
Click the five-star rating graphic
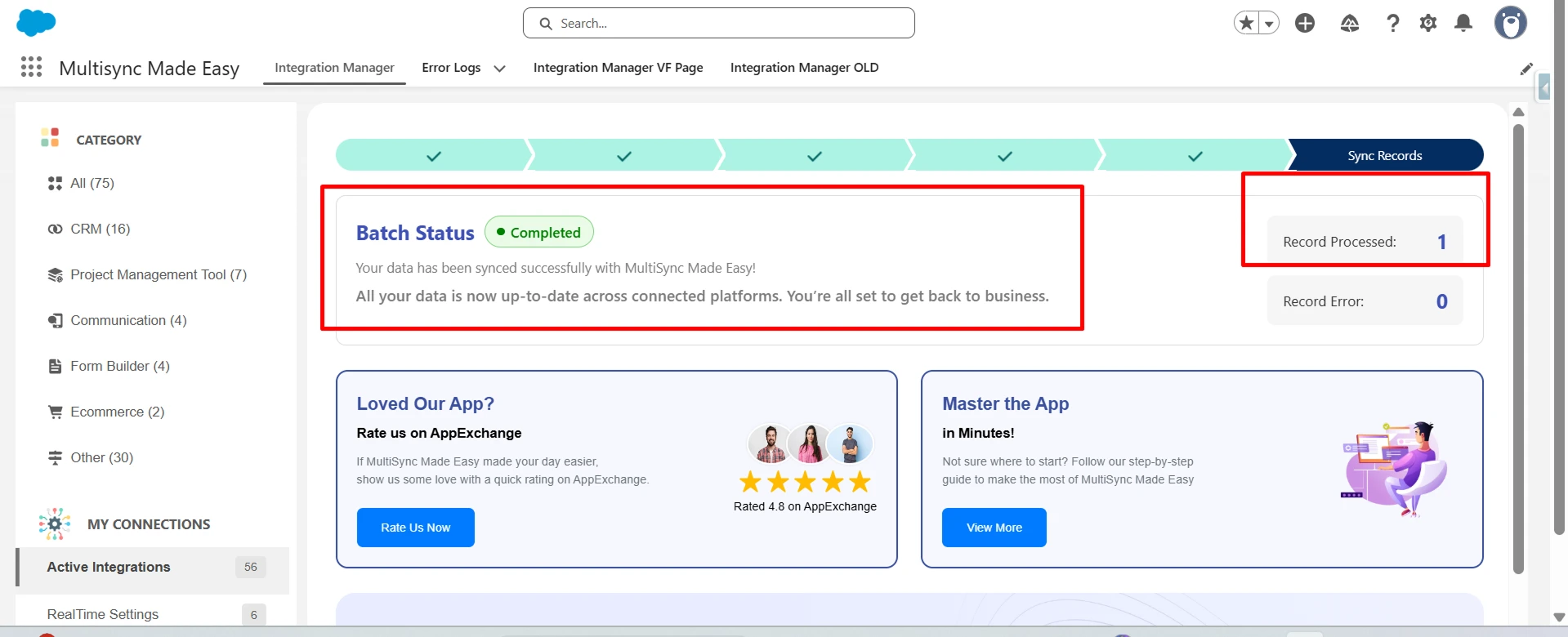click(805, 482)
